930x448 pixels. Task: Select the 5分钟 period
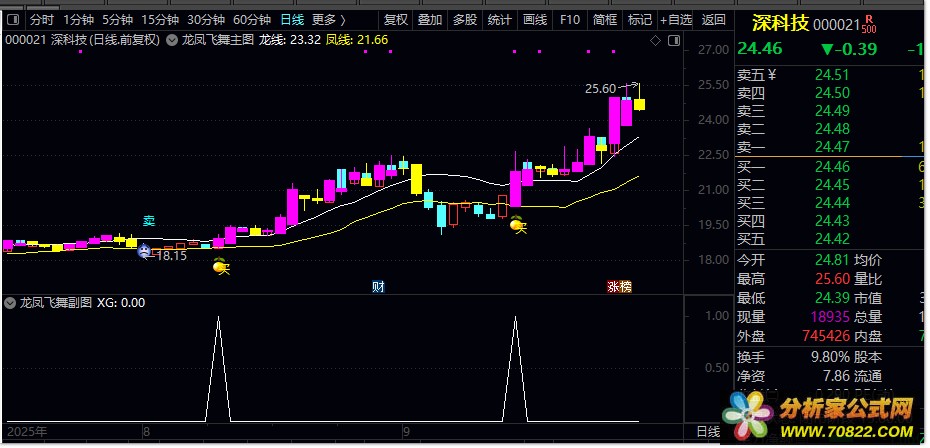click(117, 20)
